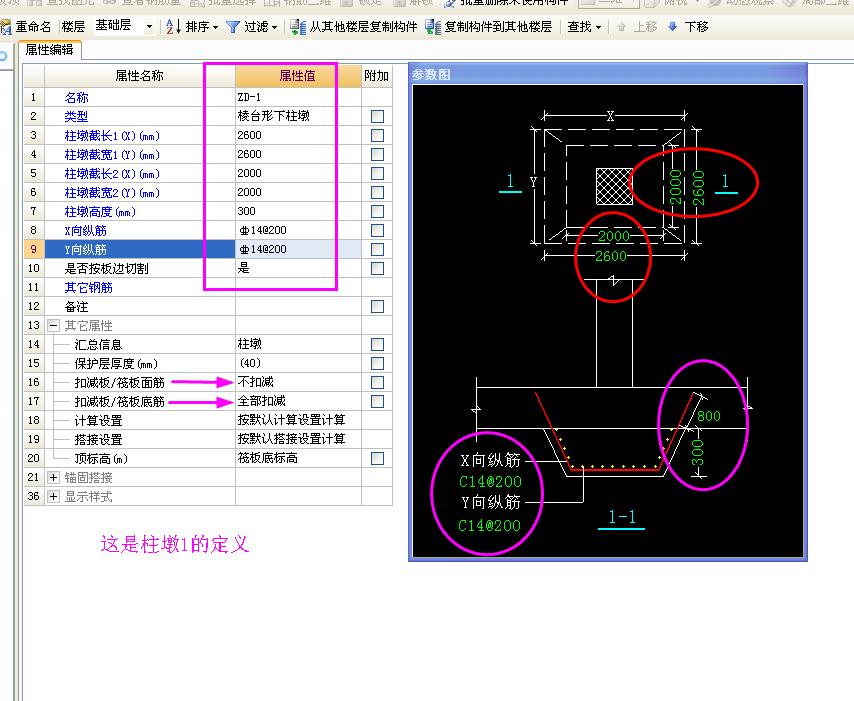
Task: Open 搭接设置 value 按默认搭接设置计算
Action: point(298,440)
